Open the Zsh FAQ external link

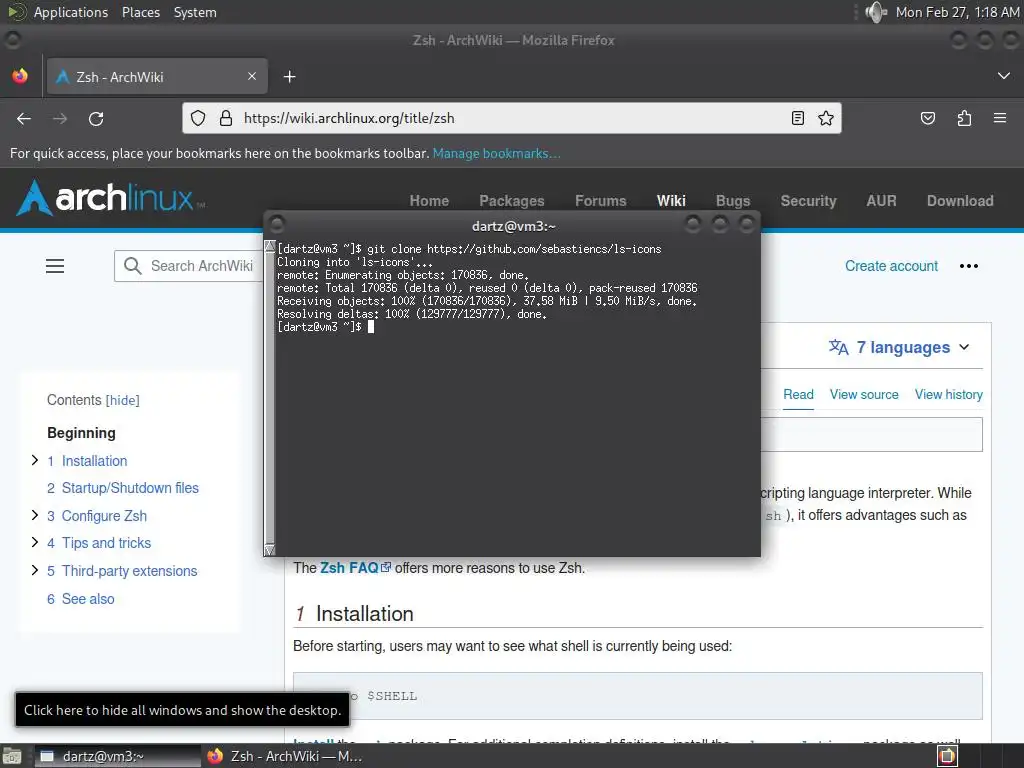355,568
